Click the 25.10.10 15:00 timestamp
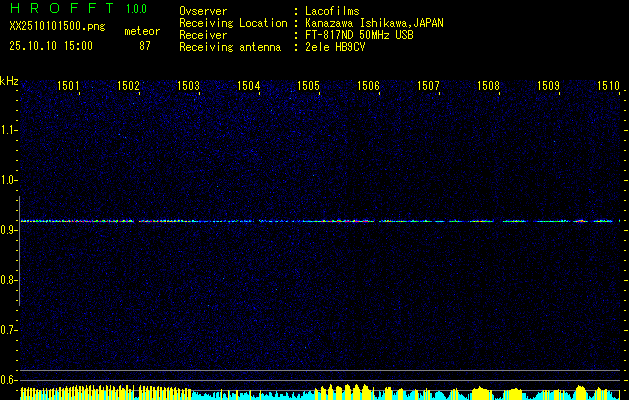This screenshot has width=629, height=400. [x=51, y=46]
